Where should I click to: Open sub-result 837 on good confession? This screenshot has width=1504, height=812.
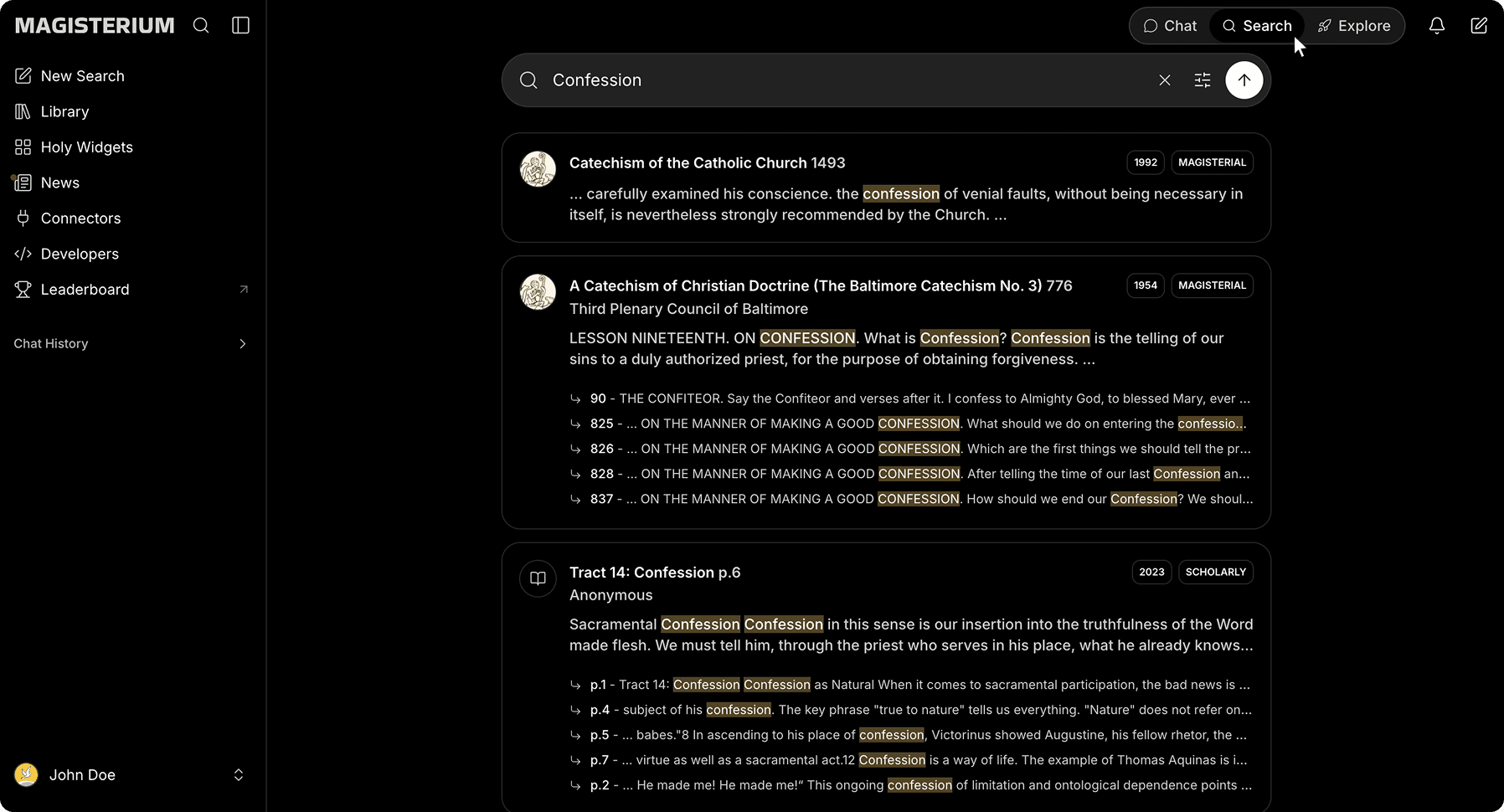point(910,499)
